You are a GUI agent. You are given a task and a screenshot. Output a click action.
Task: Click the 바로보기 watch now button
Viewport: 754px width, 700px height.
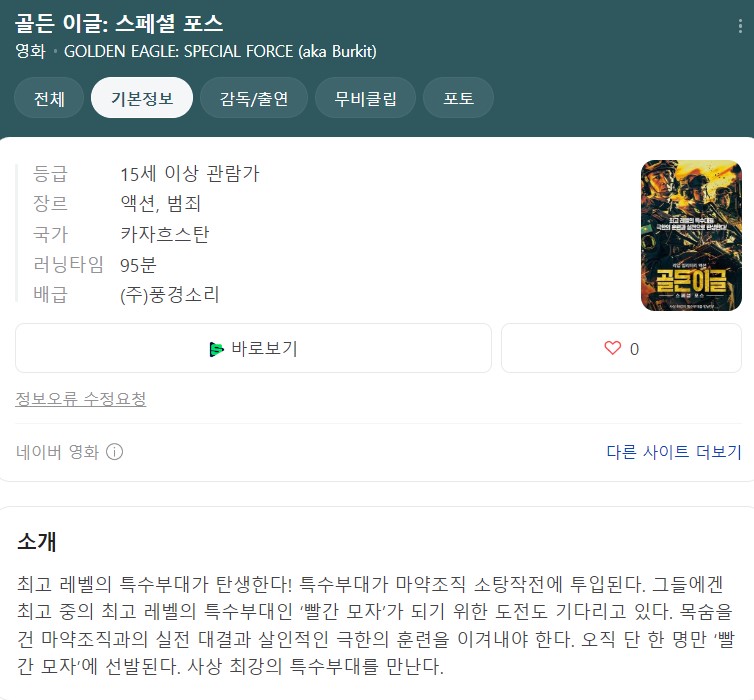pyautogui.click(x=253, y=348)
